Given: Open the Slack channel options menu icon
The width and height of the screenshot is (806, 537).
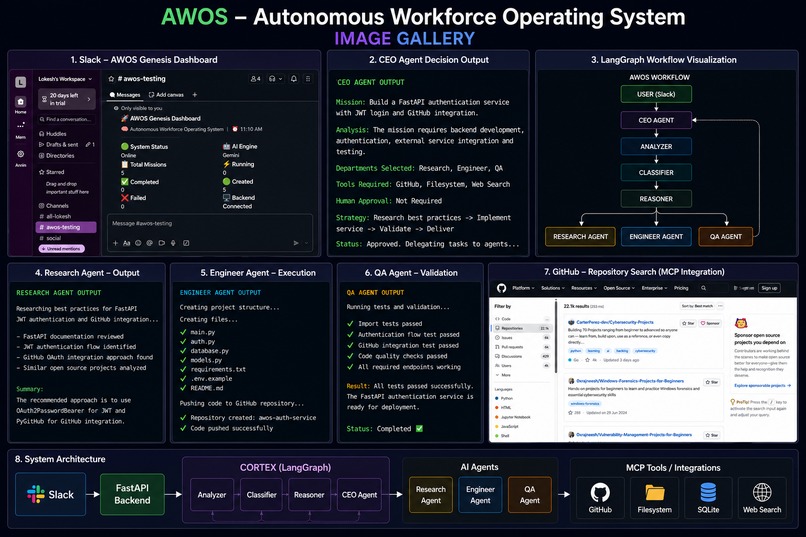Looking at the screenshot, I should point(308,79).
